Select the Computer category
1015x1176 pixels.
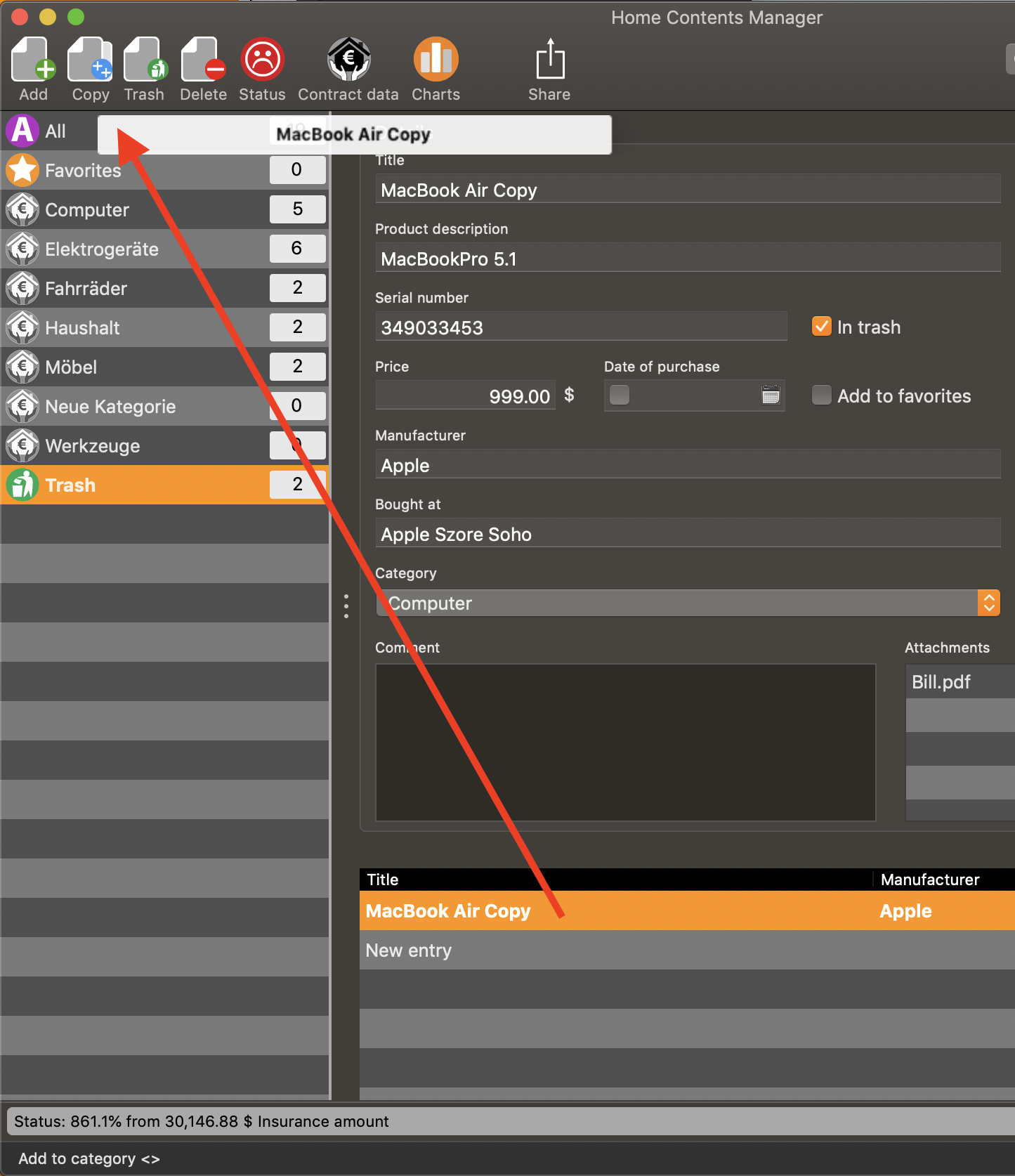165,209
